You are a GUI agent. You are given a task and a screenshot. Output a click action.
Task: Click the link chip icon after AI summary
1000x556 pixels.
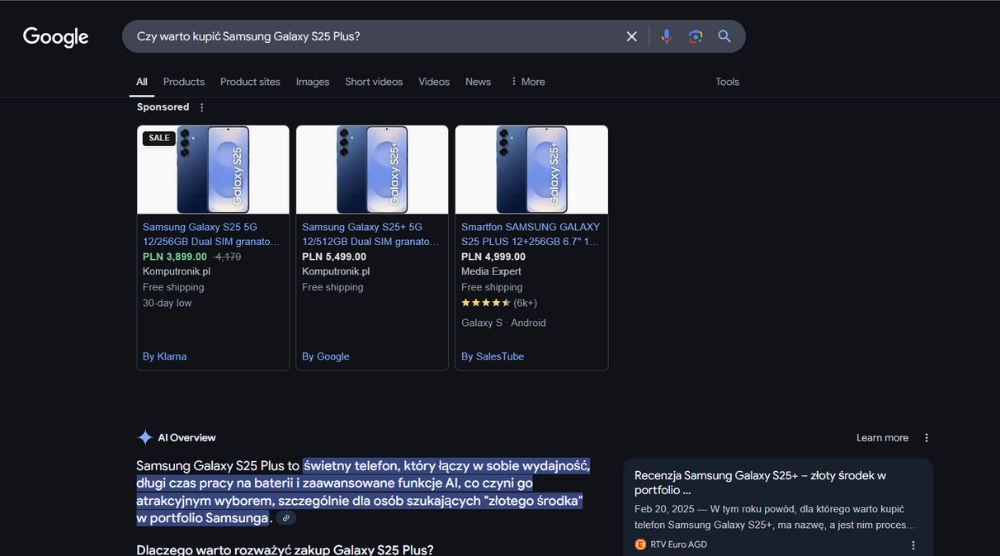tap(286, 518)
